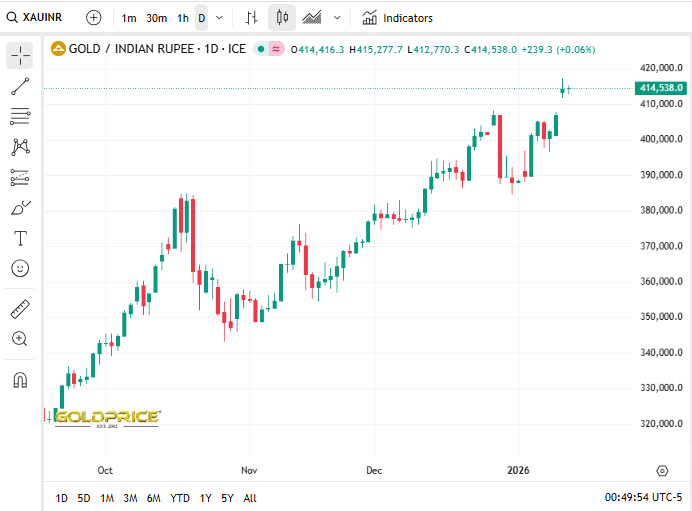Viewport: 692px width, 511px height.
Task: Select the 30m timeframe
Action: (x=157, y=18)
